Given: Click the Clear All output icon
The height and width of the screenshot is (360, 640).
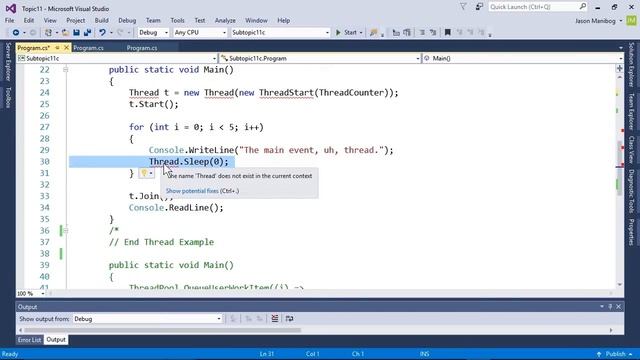Looking at the screenshot, I should click(275, 318).
